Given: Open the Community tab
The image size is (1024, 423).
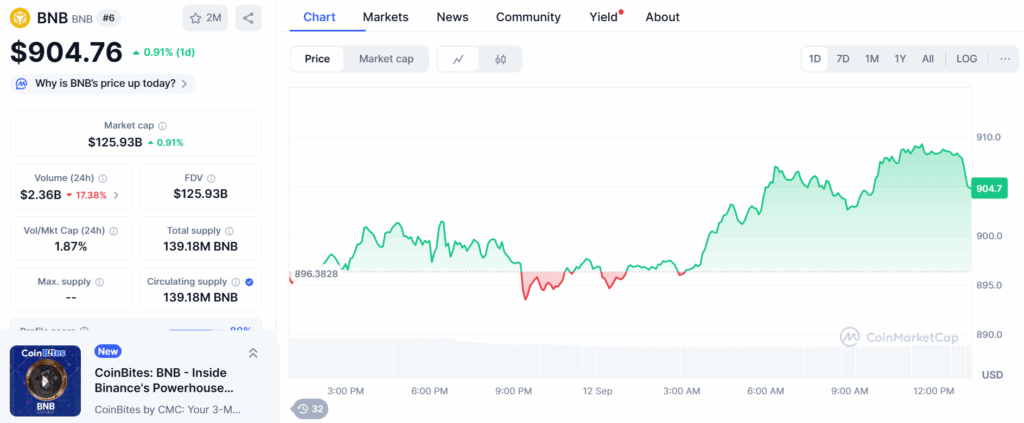Looking at the screenshot, I should (528, 17).
